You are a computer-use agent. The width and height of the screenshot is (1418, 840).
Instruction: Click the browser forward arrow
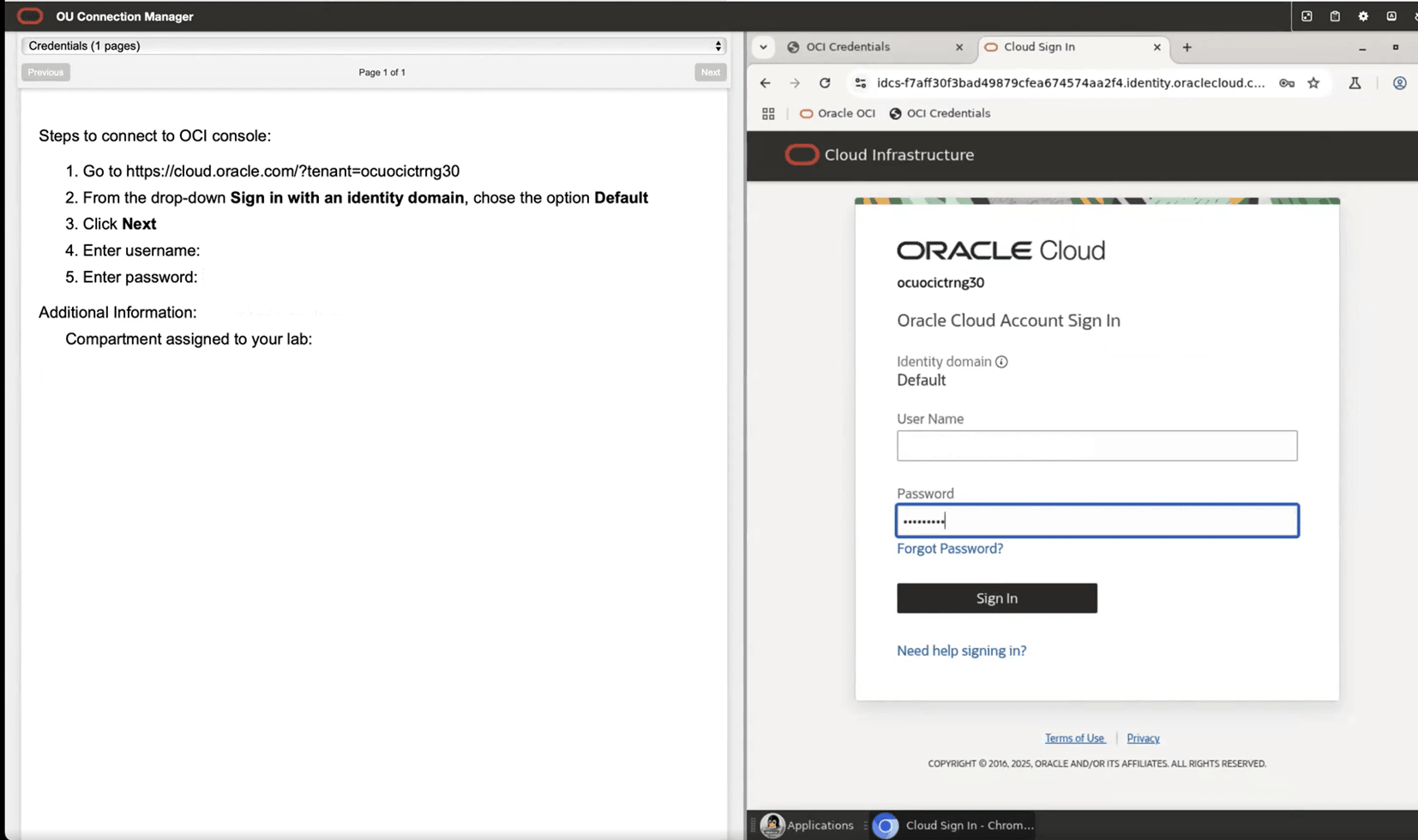(x=795, y=83)
